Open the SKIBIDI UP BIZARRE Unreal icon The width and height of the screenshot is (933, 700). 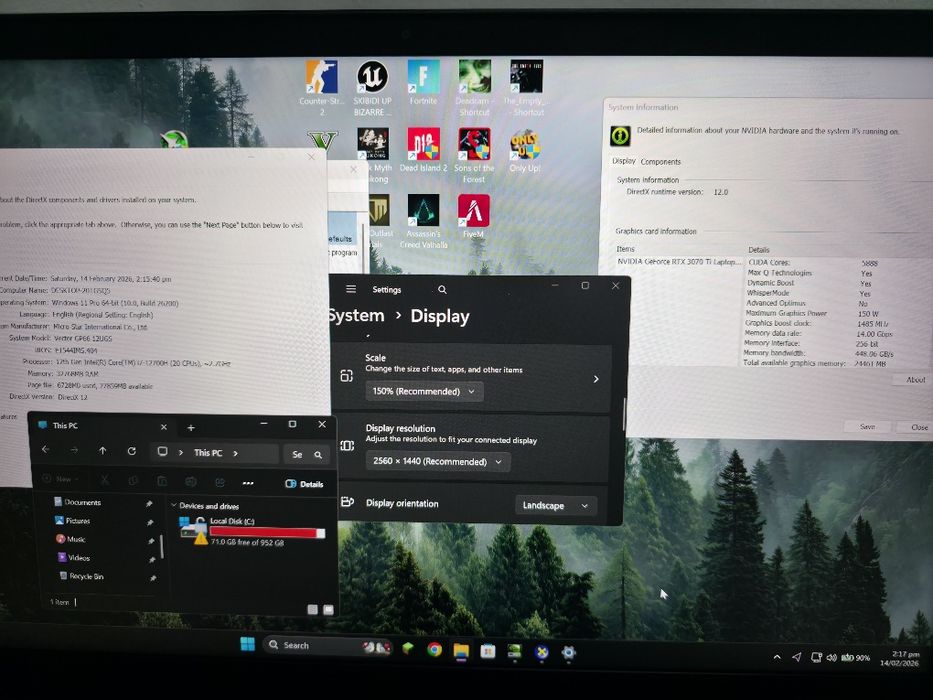coord(372,87)
